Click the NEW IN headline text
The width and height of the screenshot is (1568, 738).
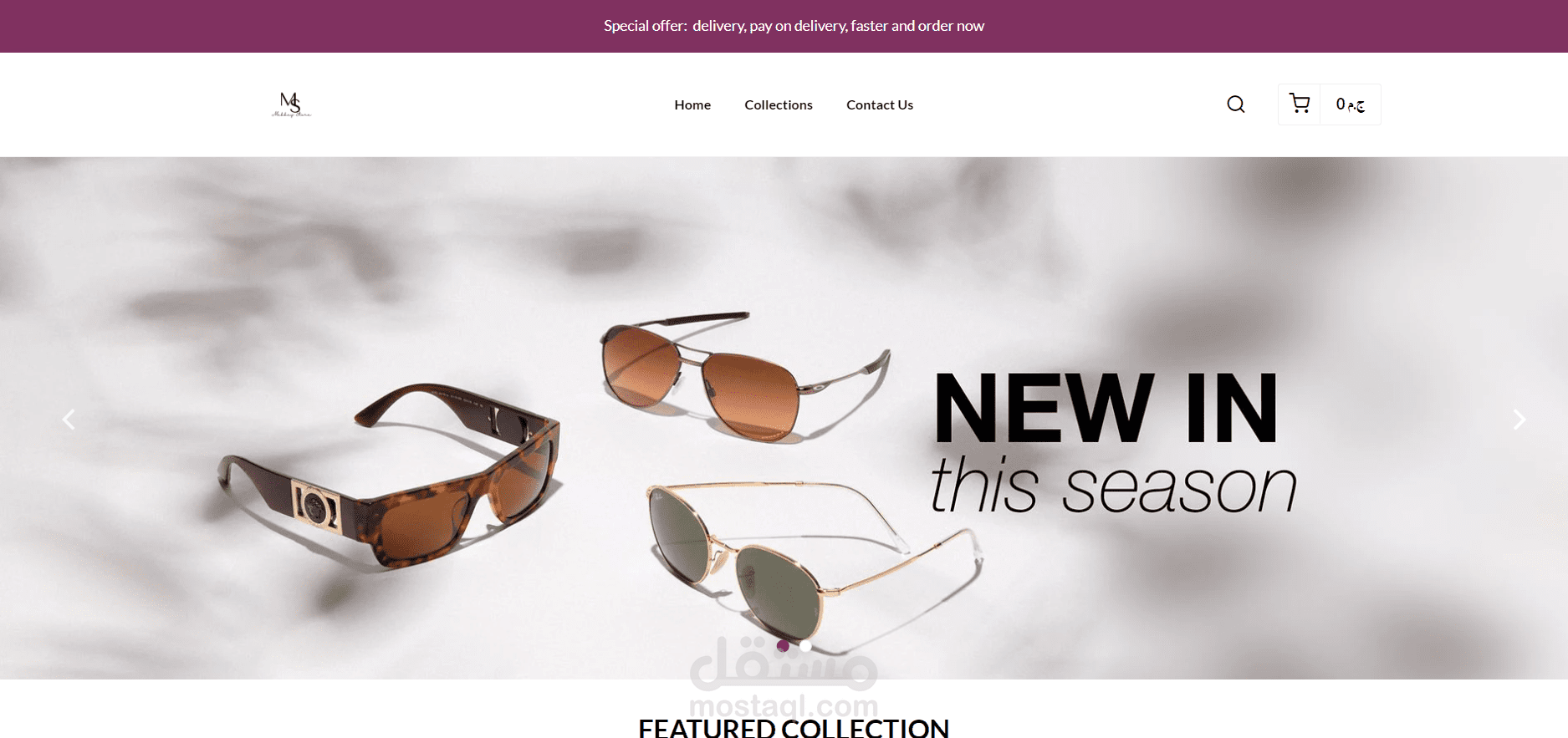[x=1106, y=408]
